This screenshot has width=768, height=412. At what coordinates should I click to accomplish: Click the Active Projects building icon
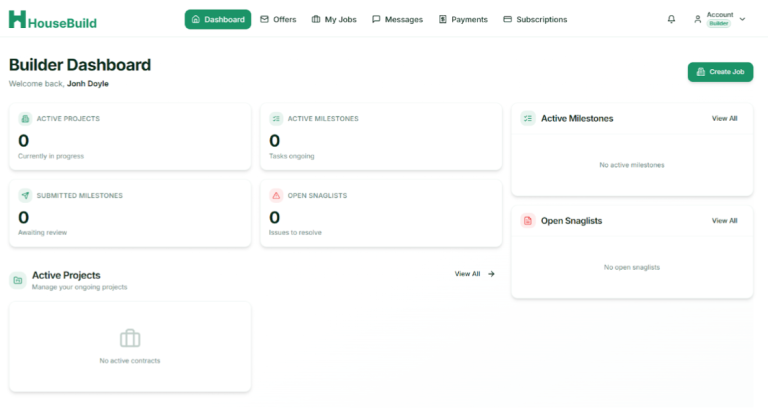25,118
